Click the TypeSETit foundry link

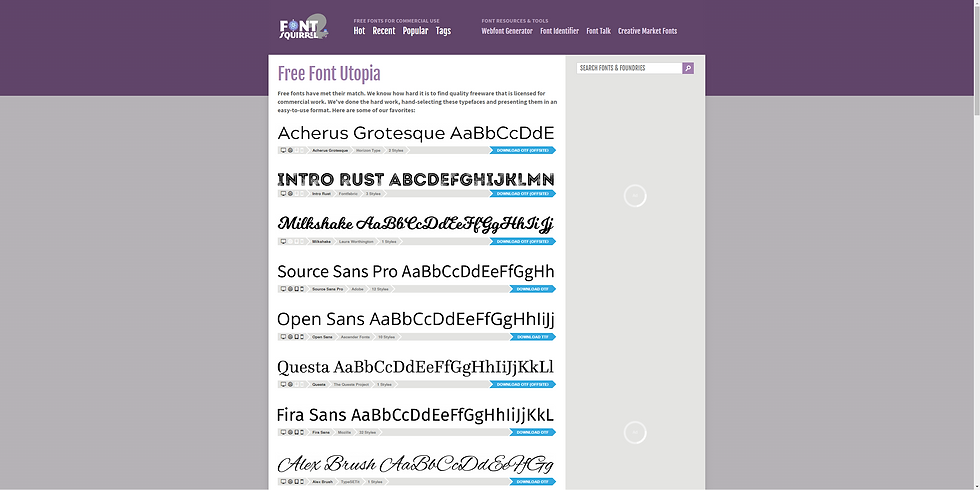[x=348, y=482]
